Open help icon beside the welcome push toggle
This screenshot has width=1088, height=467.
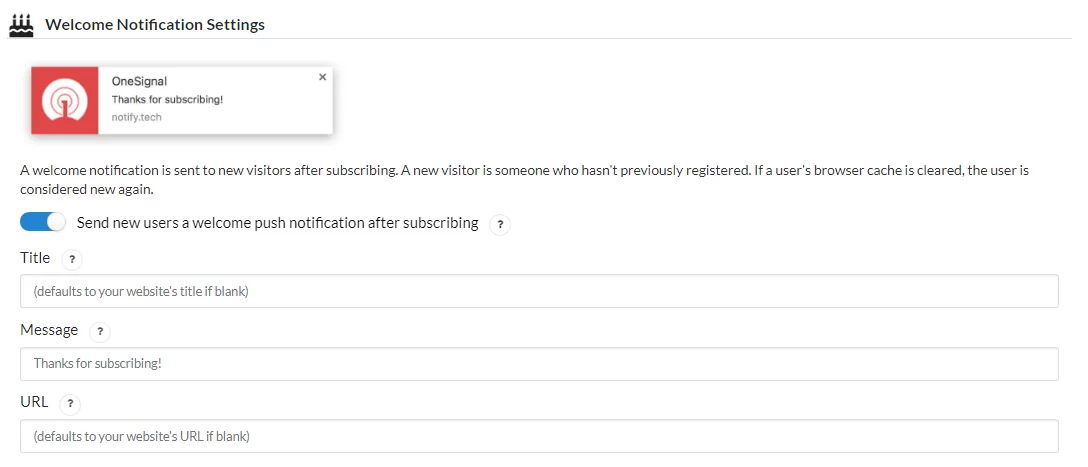[x=500, y=225]
